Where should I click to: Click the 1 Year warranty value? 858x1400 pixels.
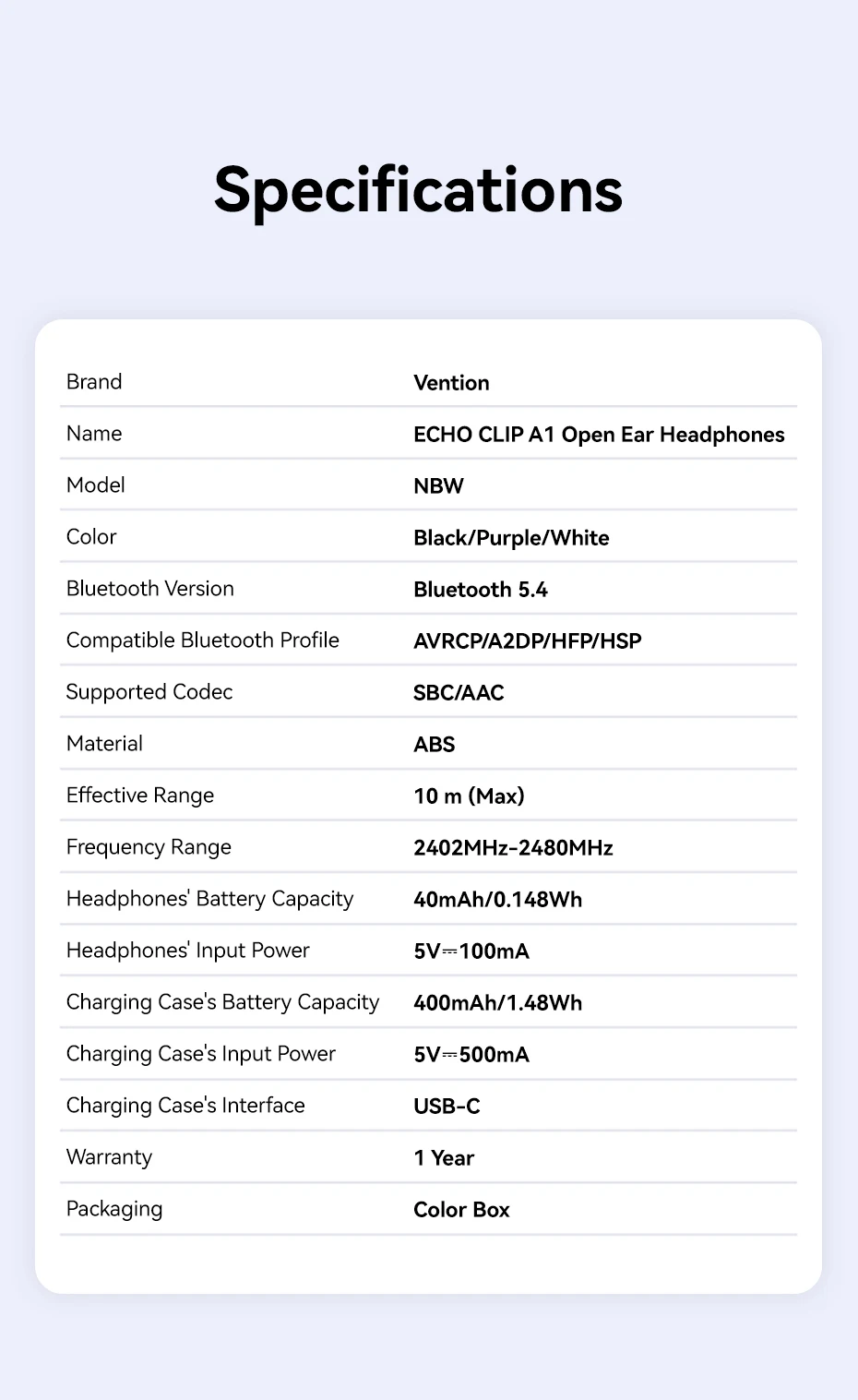443,1158
